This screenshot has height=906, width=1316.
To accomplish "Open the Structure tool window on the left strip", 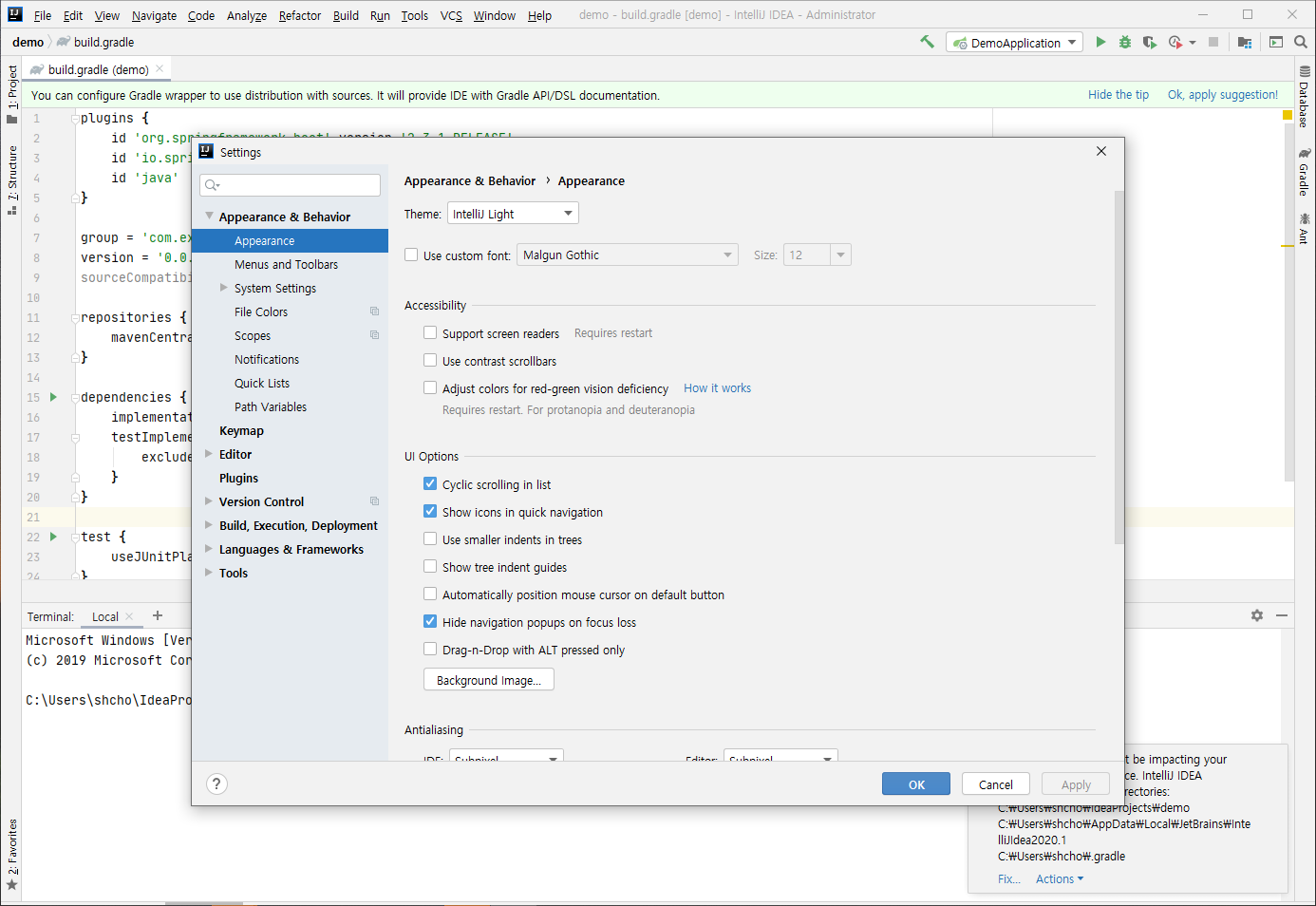I will 11,179.
